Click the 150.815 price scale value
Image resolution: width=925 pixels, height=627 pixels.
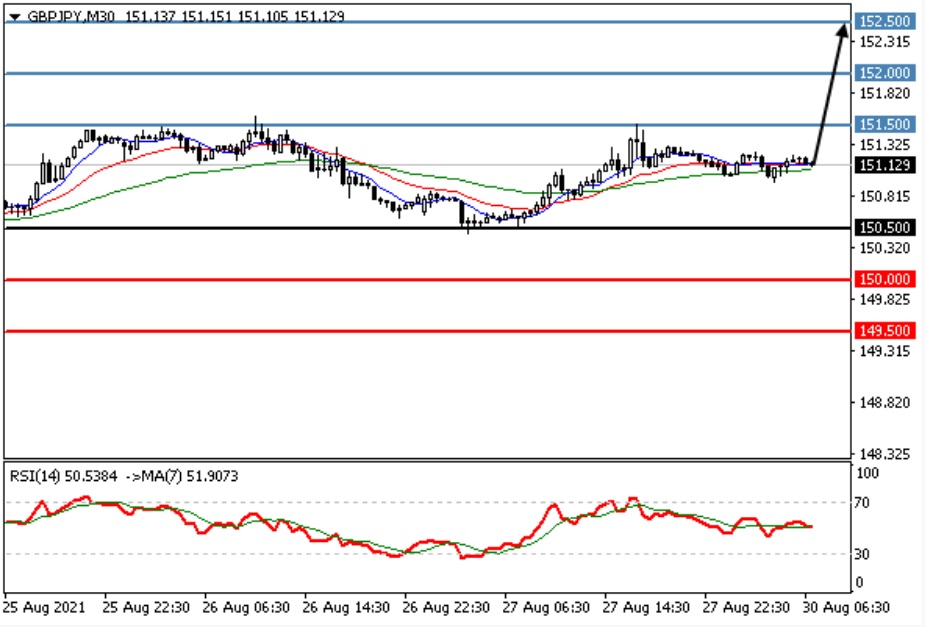click(885, 196)
